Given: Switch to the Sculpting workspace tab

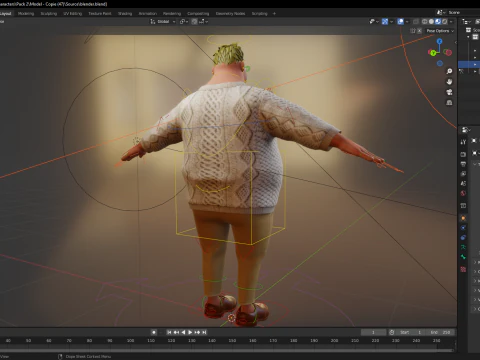Looking at the screenshot, I should click(x=49, y=14).
